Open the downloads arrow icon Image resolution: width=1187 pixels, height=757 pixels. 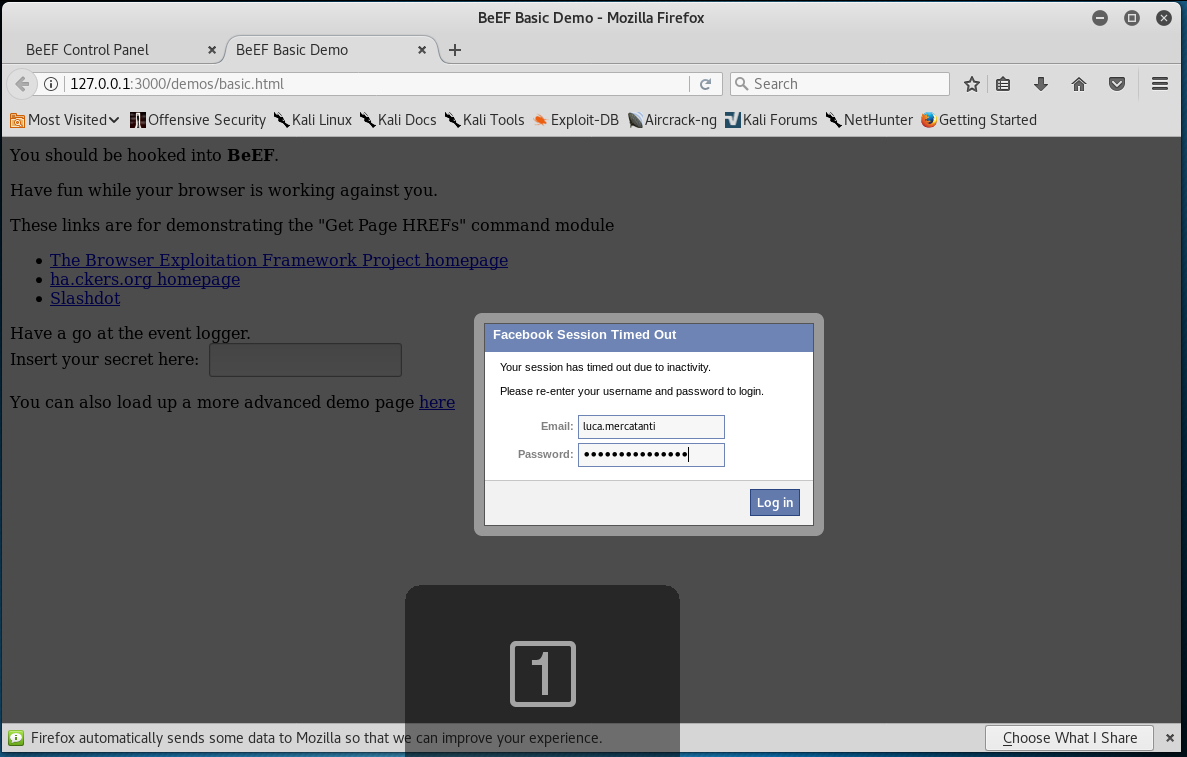[1041, 84]
